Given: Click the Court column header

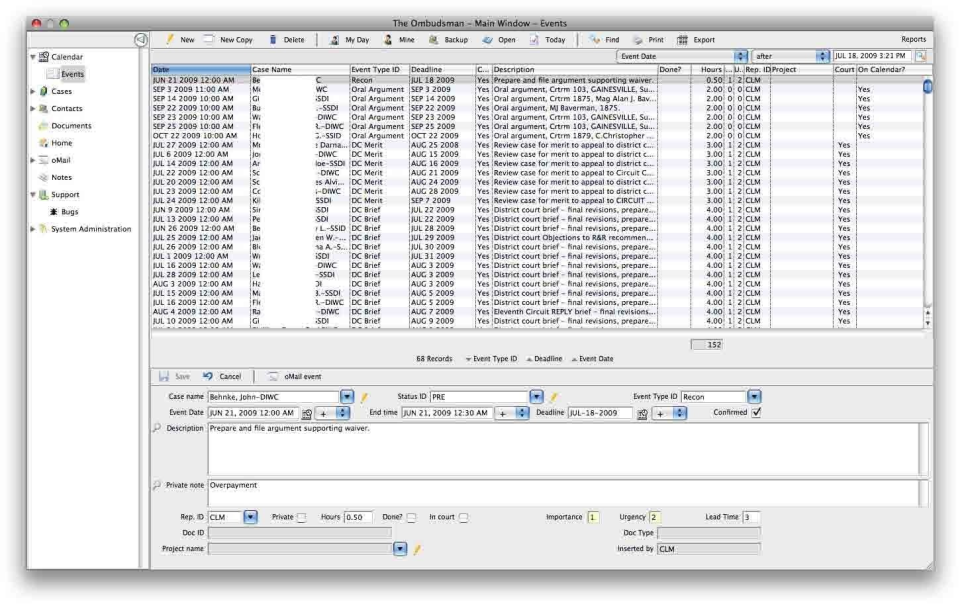Looking at the screenshot, I should (x=844, y=69).
